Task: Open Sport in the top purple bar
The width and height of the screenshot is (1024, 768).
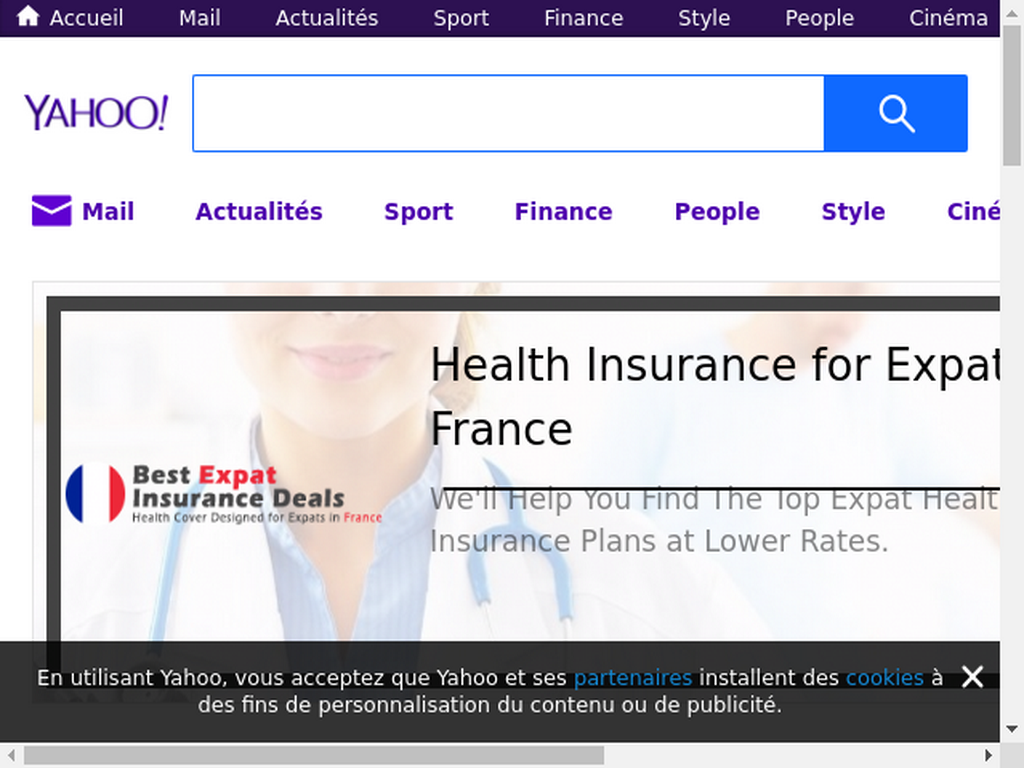Action: click(461, 18)
